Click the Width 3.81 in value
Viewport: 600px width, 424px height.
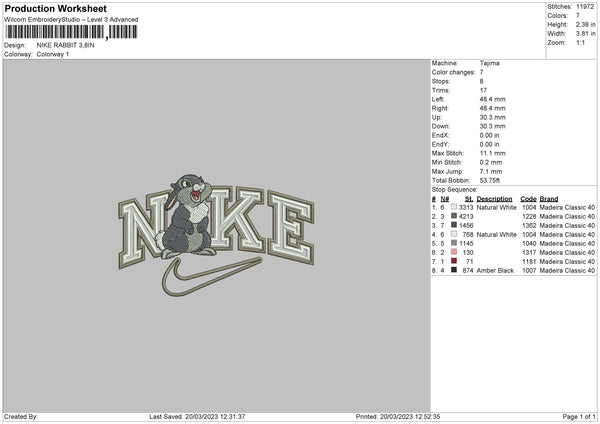(x=585, y=34)
